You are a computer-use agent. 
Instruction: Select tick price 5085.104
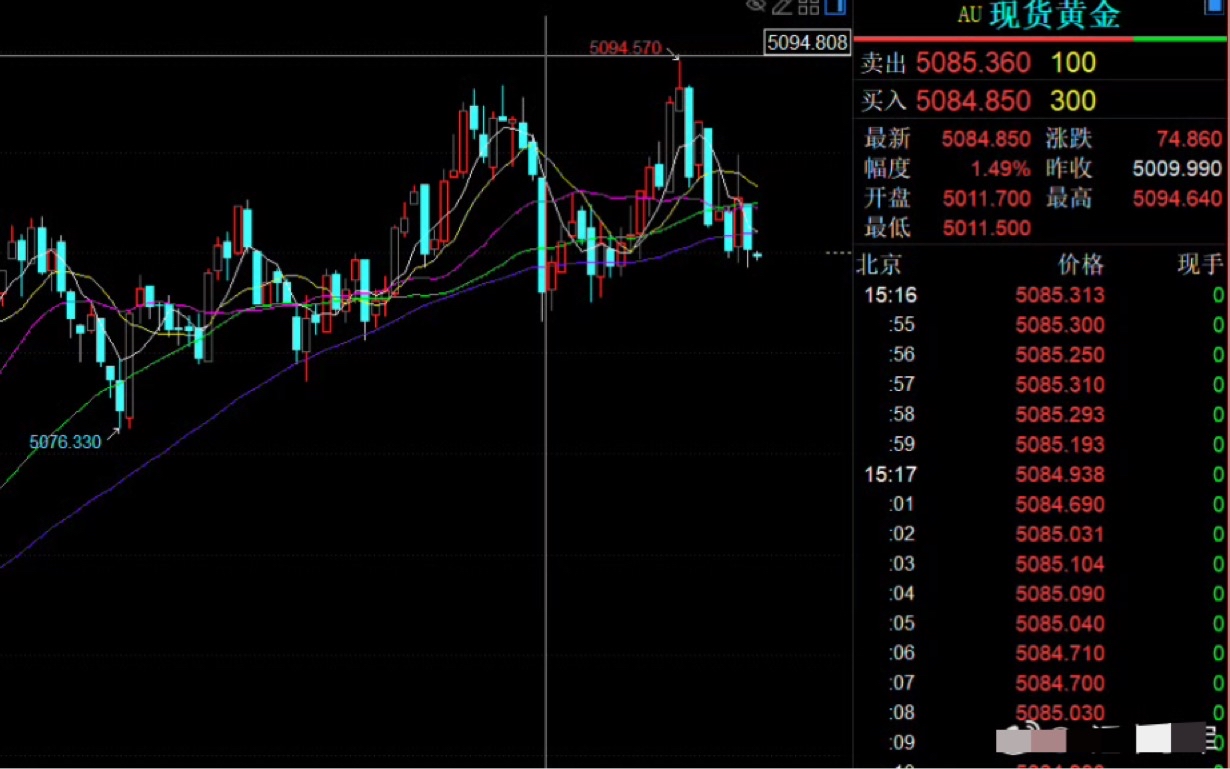pos(1060,564)
